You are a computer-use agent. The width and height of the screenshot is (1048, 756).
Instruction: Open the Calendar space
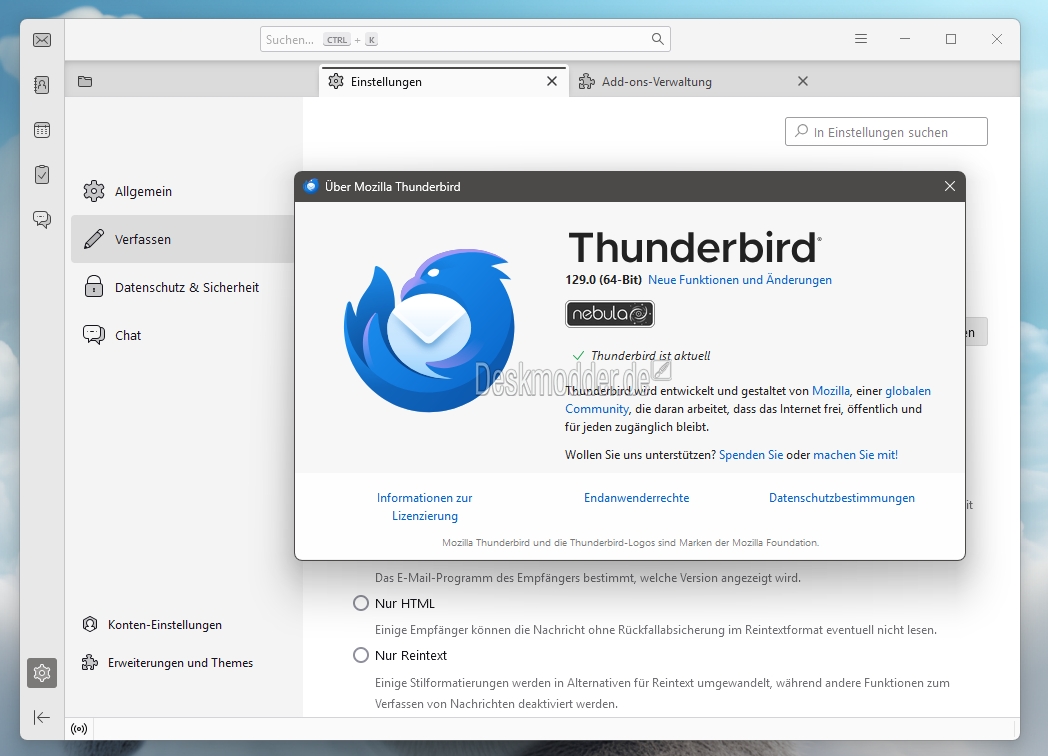pyautogui.click(x=41, y=130)
